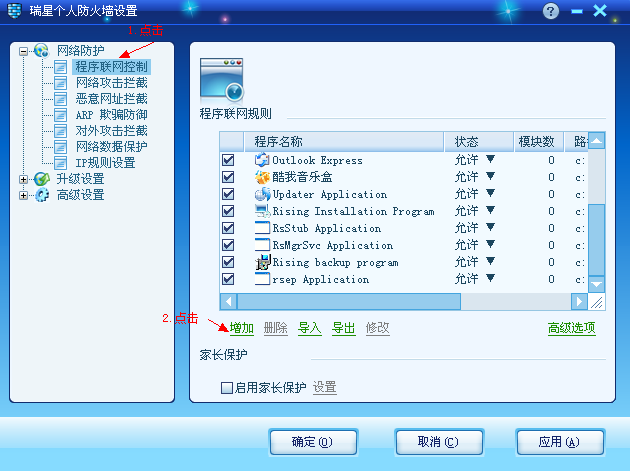This screenshot has width=630, height=471.
Task: Open status dropdown for RsMgrSvc Application
Action: point(490,244)
